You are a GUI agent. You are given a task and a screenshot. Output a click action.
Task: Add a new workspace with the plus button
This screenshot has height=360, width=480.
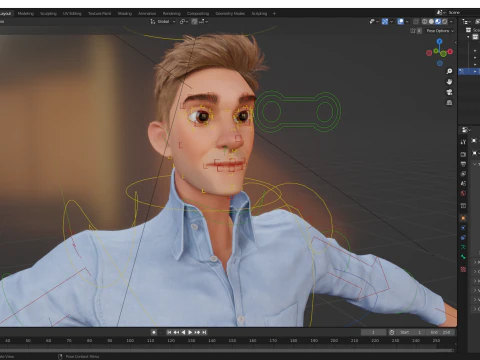(274, 14)
